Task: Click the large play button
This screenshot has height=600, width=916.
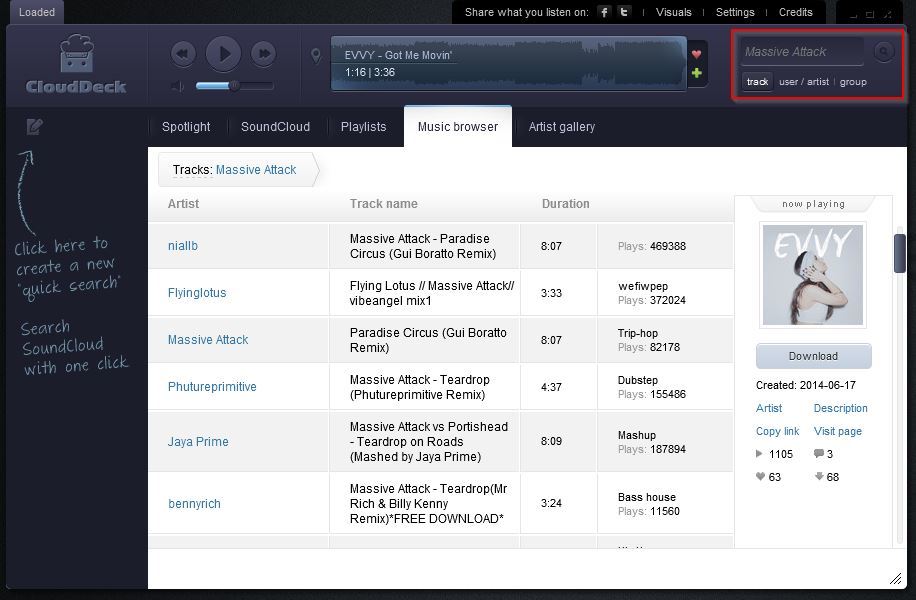Action: coord(223,54)
